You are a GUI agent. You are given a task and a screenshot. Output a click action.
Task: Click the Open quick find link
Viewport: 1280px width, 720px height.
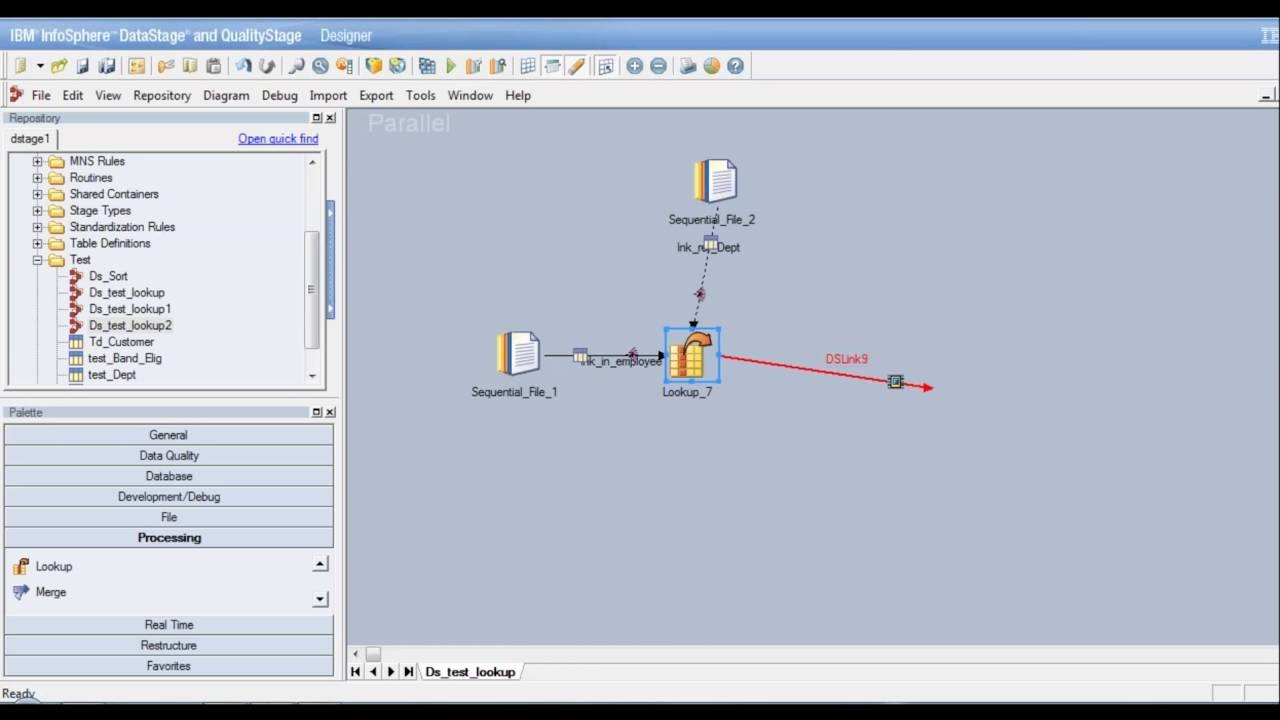pyautogui.click(x=278, y=139)
